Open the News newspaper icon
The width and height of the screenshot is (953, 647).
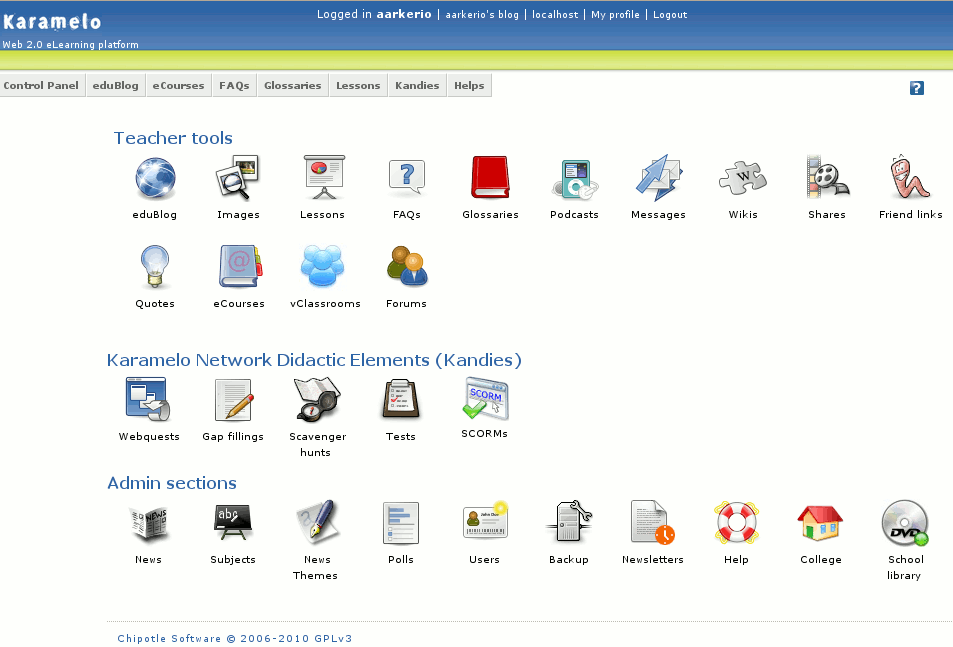[x=150, y=523]
